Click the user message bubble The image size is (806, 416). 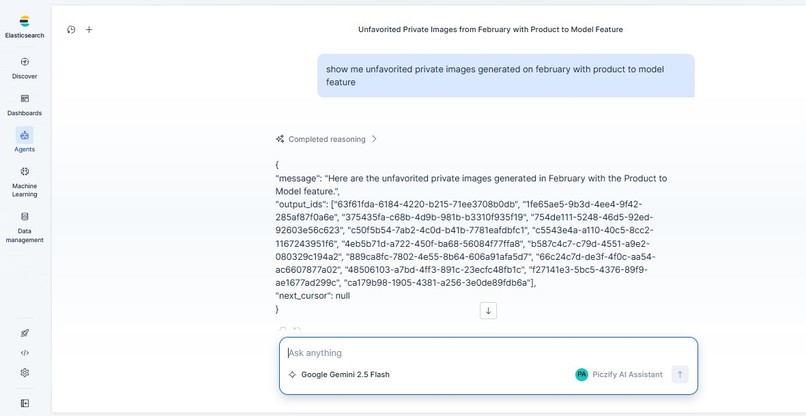click(506, 76)
